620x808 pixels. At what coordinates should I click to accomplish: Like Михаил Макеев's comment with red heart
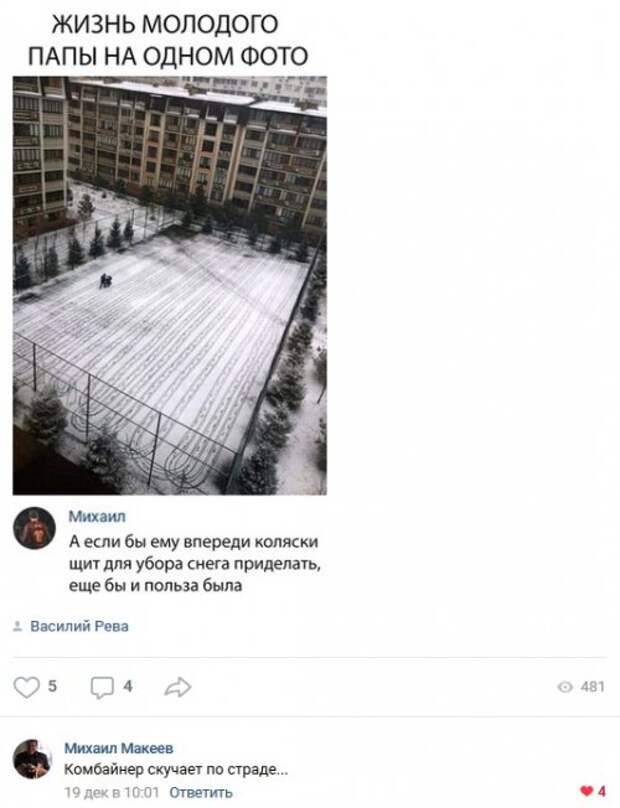pos(586,791)
